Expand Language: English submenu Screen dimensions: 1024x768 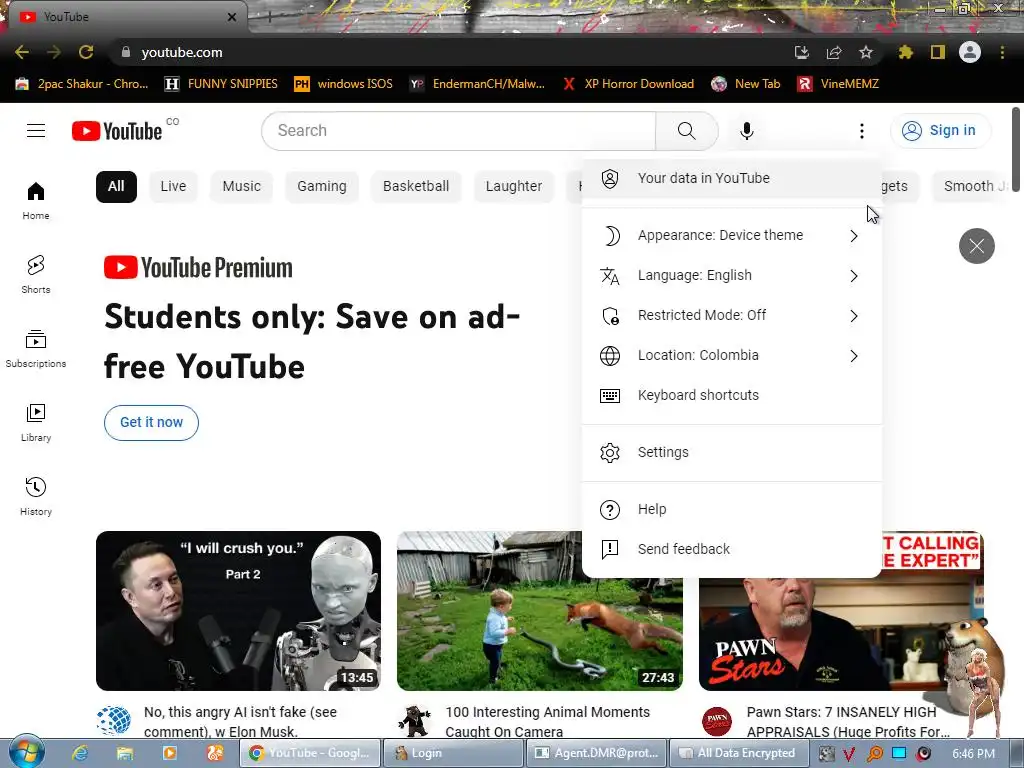point(731,276)
